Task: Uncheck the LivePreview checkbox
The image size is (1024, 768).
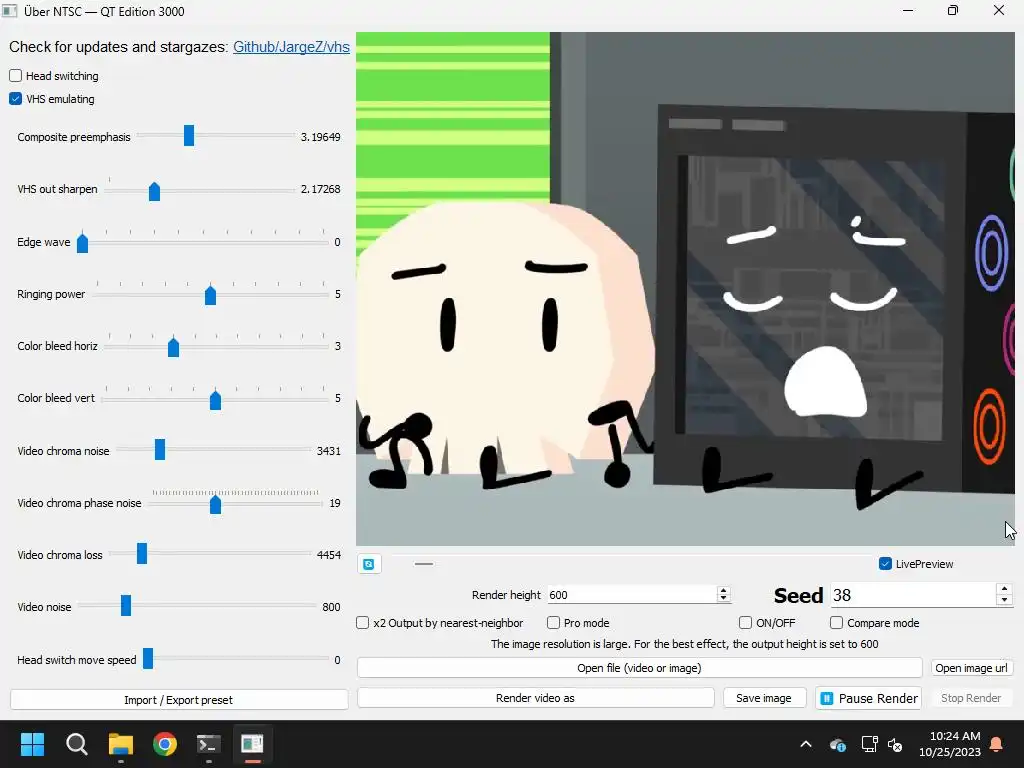Action: point(886,564)
